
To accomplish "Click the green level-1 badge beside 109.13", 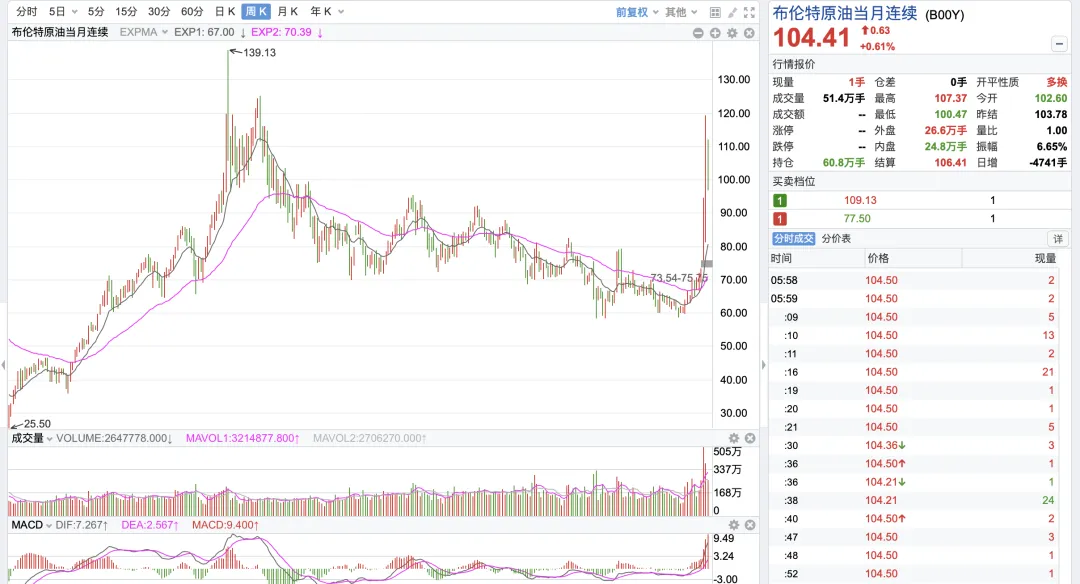I will coord(780,200).
